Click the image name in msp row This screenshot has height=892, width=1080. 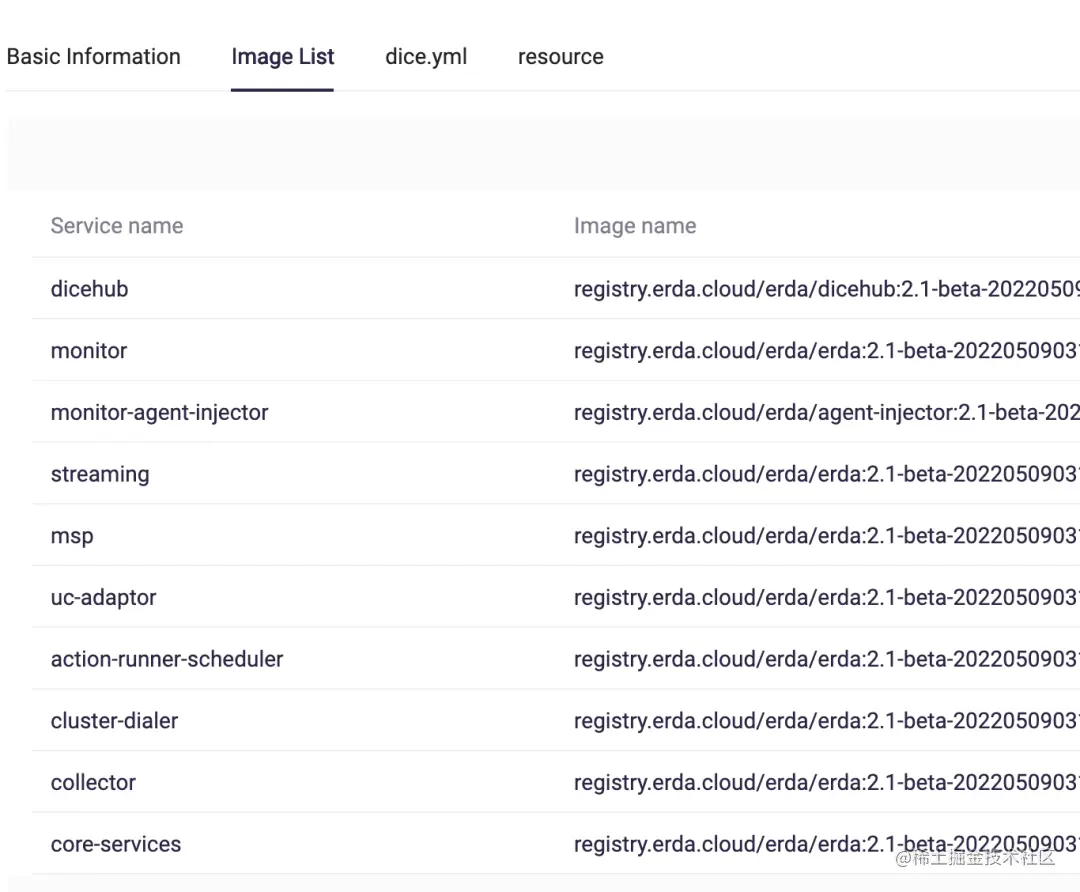827,536
